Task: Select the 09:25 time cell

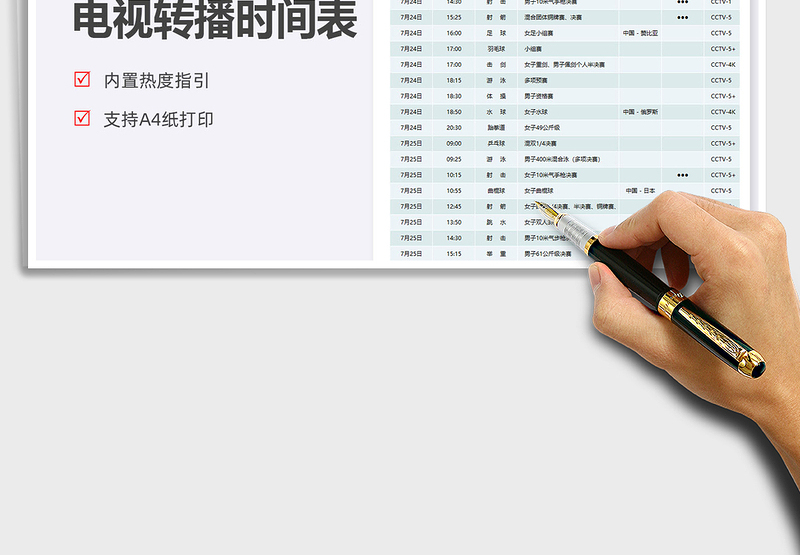Action: coord(454,160)
